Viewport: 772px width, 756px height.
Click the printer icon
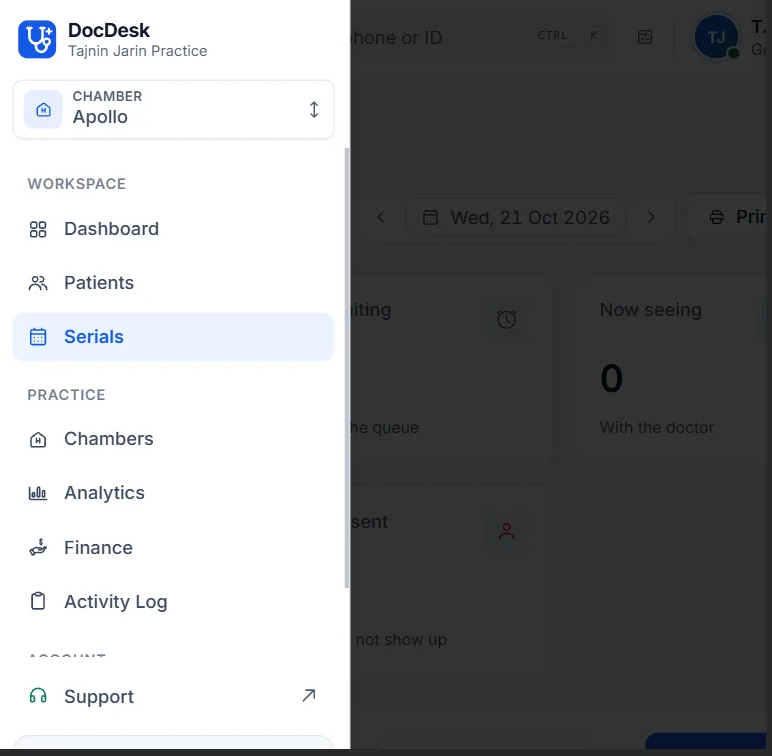click(x=716, y=217)
